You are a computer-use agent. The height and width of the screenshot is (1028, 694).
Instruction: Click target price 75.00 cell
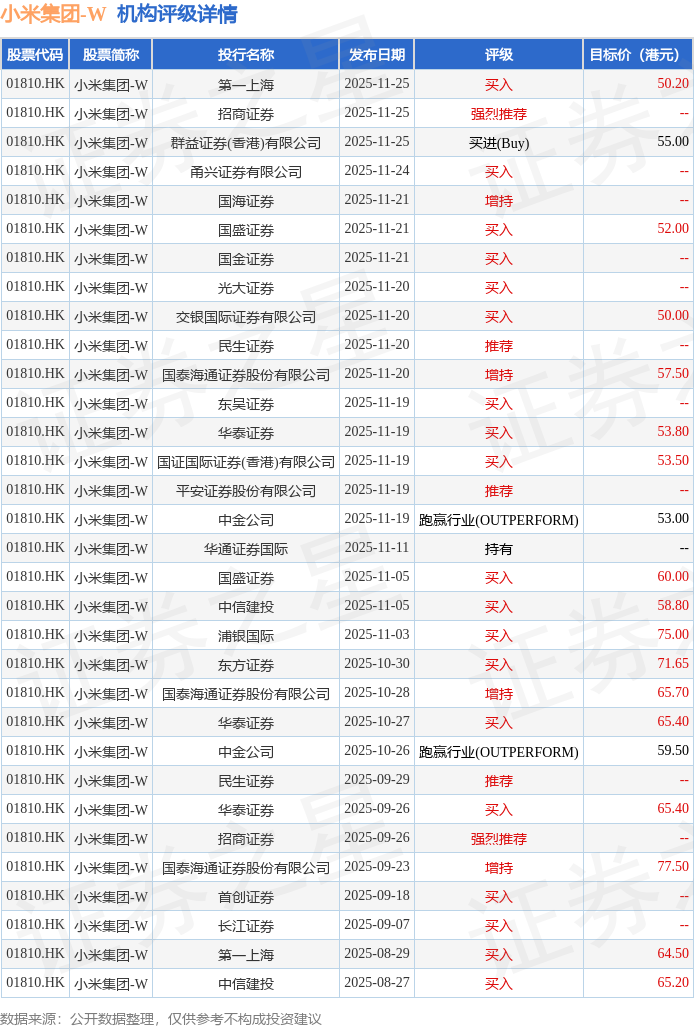tap(638, 635)
